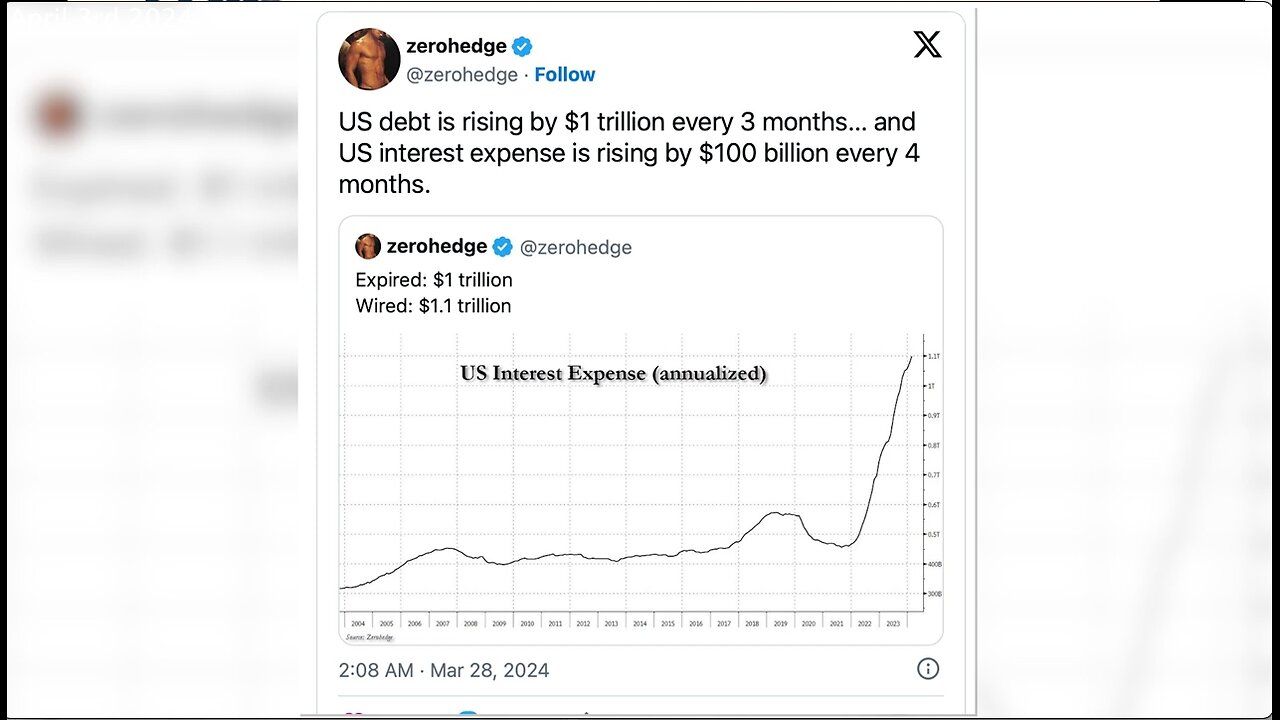This screenshot has height=720, width=1280.
Task: Click the chart title "US Interest Expense (annualized)"
Action: (613, 373)
